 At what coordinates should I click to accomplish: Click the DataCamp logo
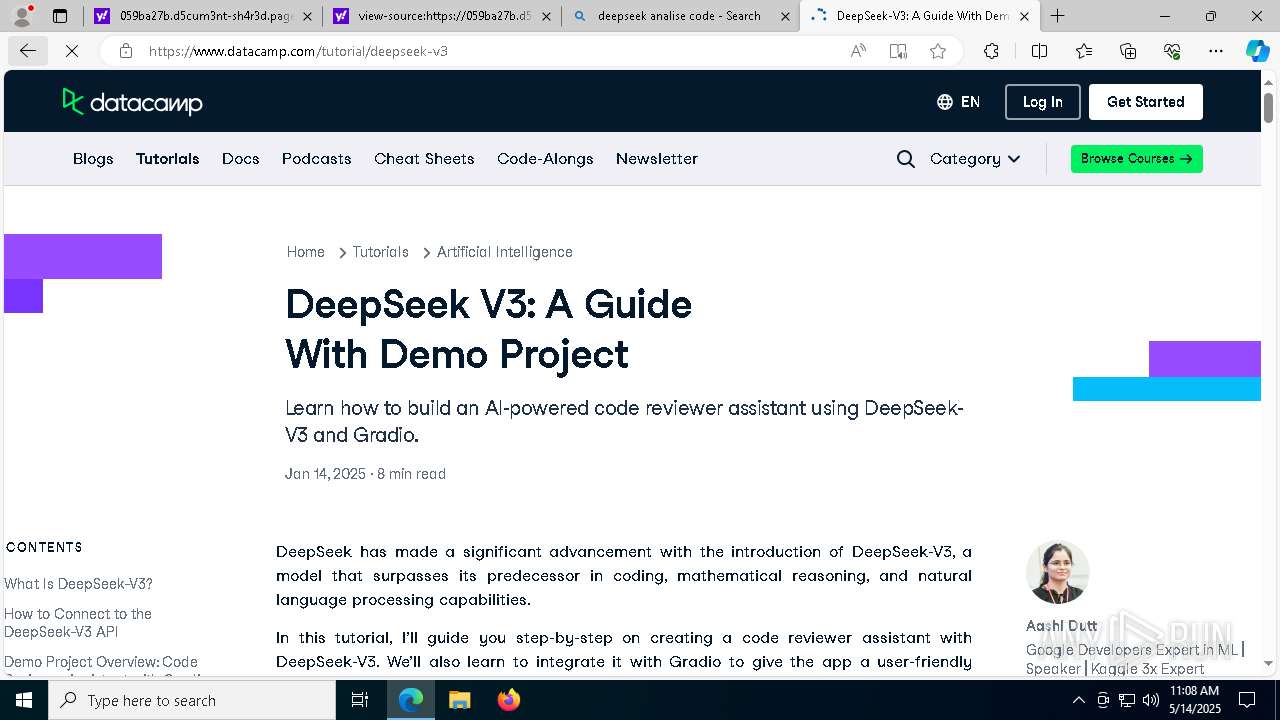132,102
